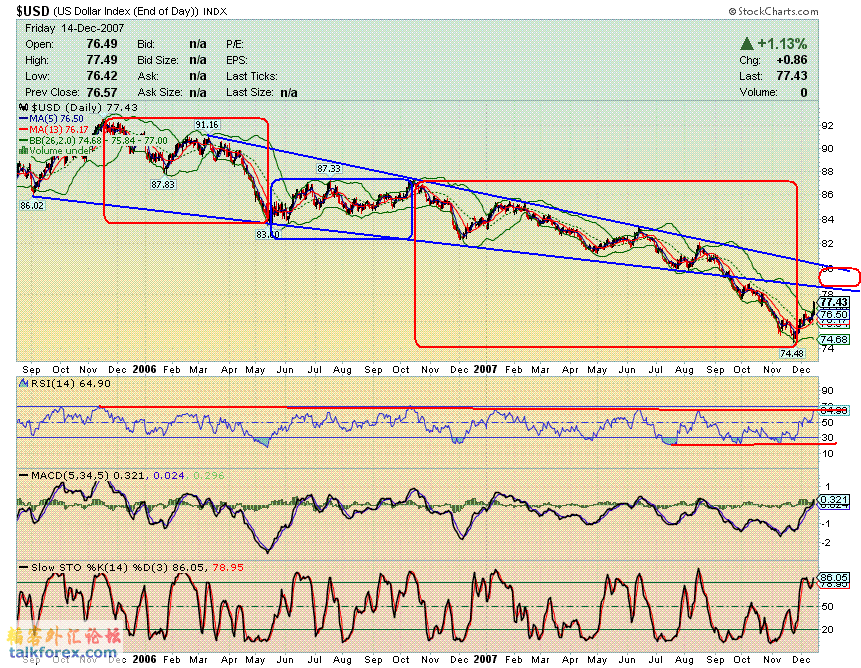
Task: Click the volume bars icon in legend
Action: pyautogui.click(x=24, y=150)
